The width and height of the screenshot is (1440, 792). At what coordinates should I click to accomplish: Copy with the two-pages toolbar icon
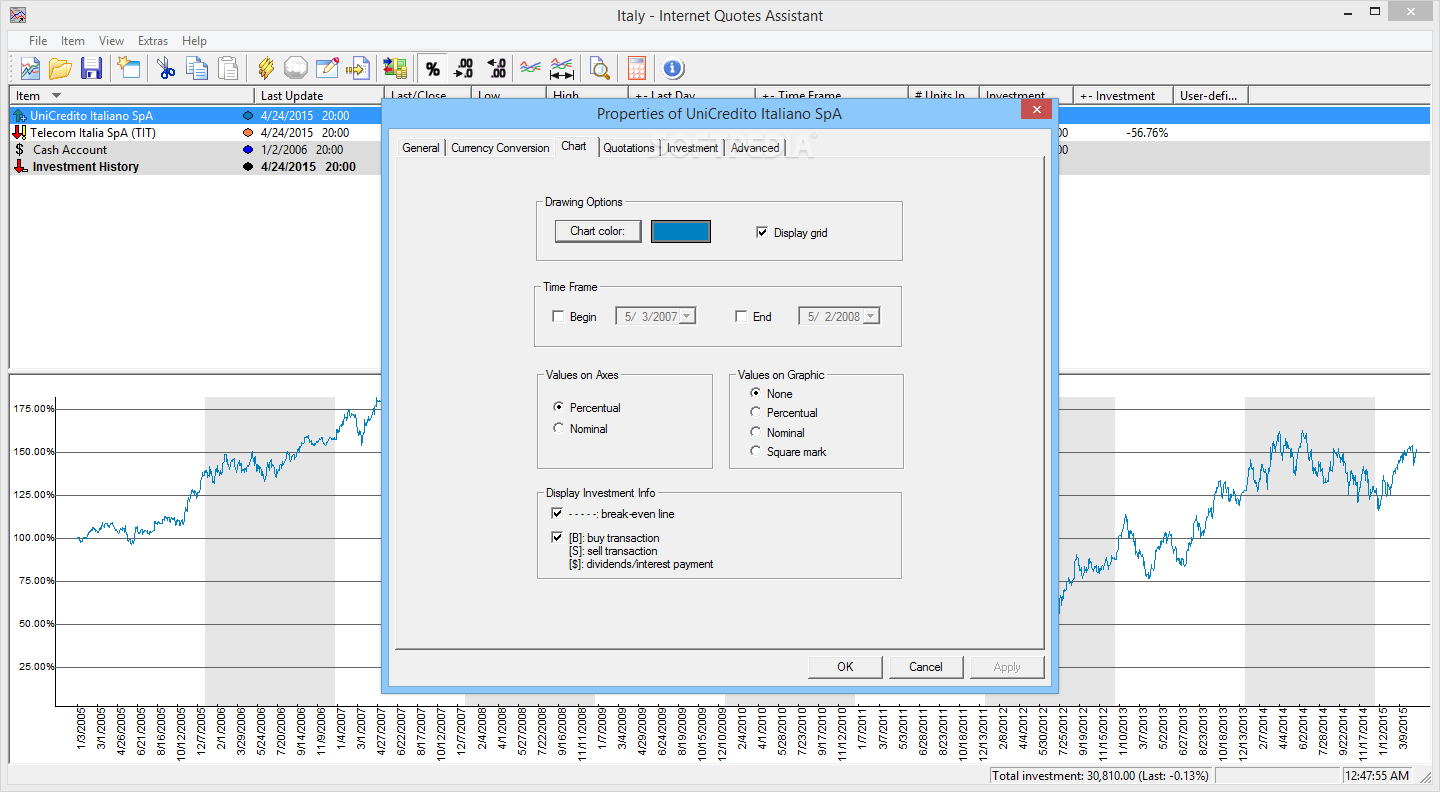tap(197, 68)
